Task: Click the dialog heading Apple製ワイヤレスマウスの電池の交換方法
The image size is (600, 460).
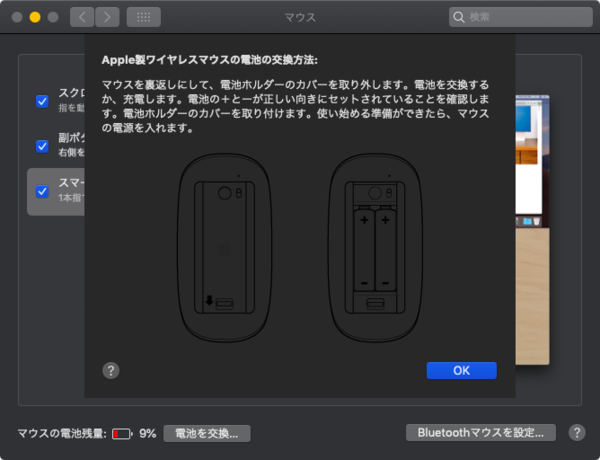Action: coord(209,60)
